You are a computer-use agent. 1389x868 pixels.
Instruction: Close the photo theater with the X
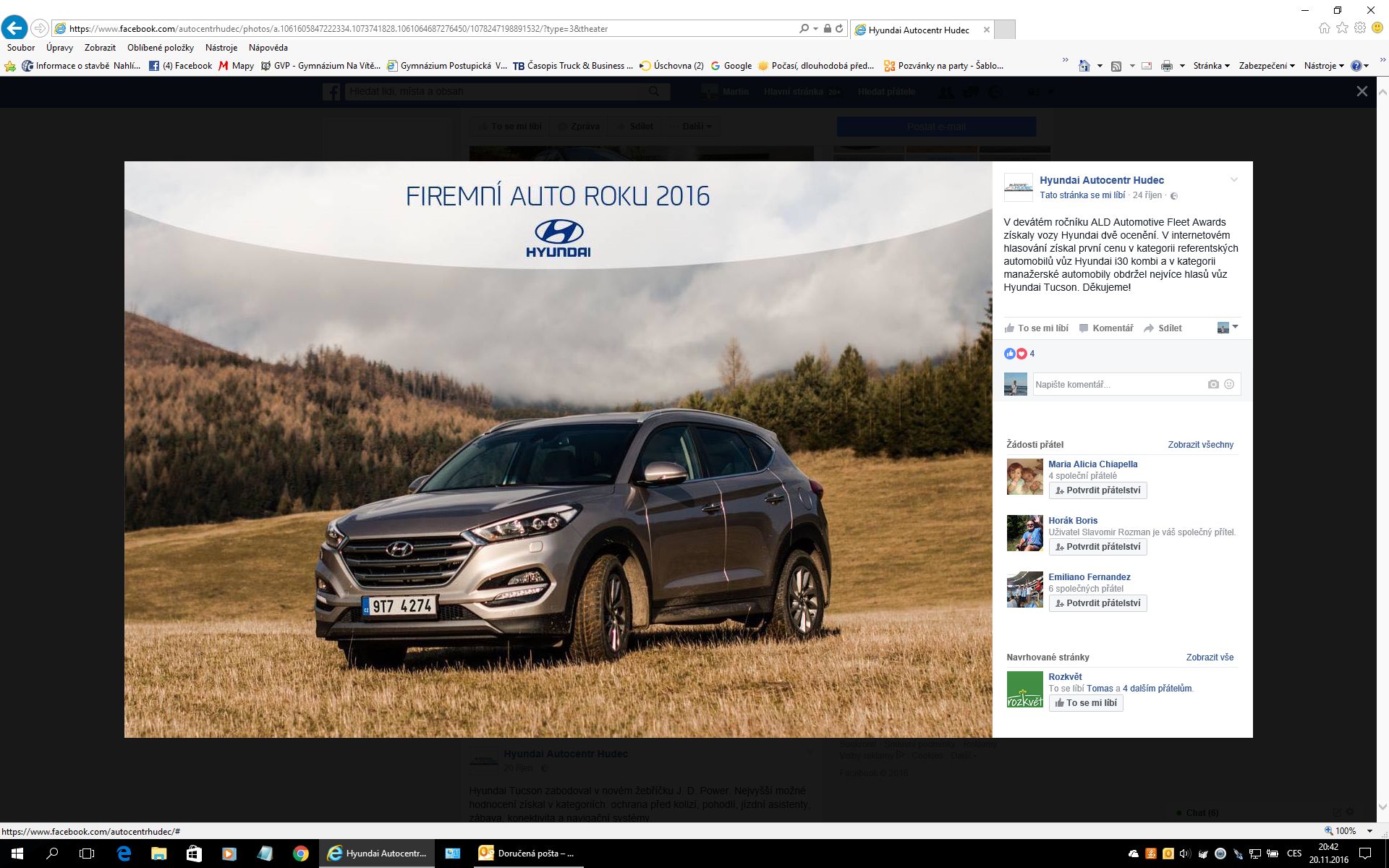(x=1362, y=91)
